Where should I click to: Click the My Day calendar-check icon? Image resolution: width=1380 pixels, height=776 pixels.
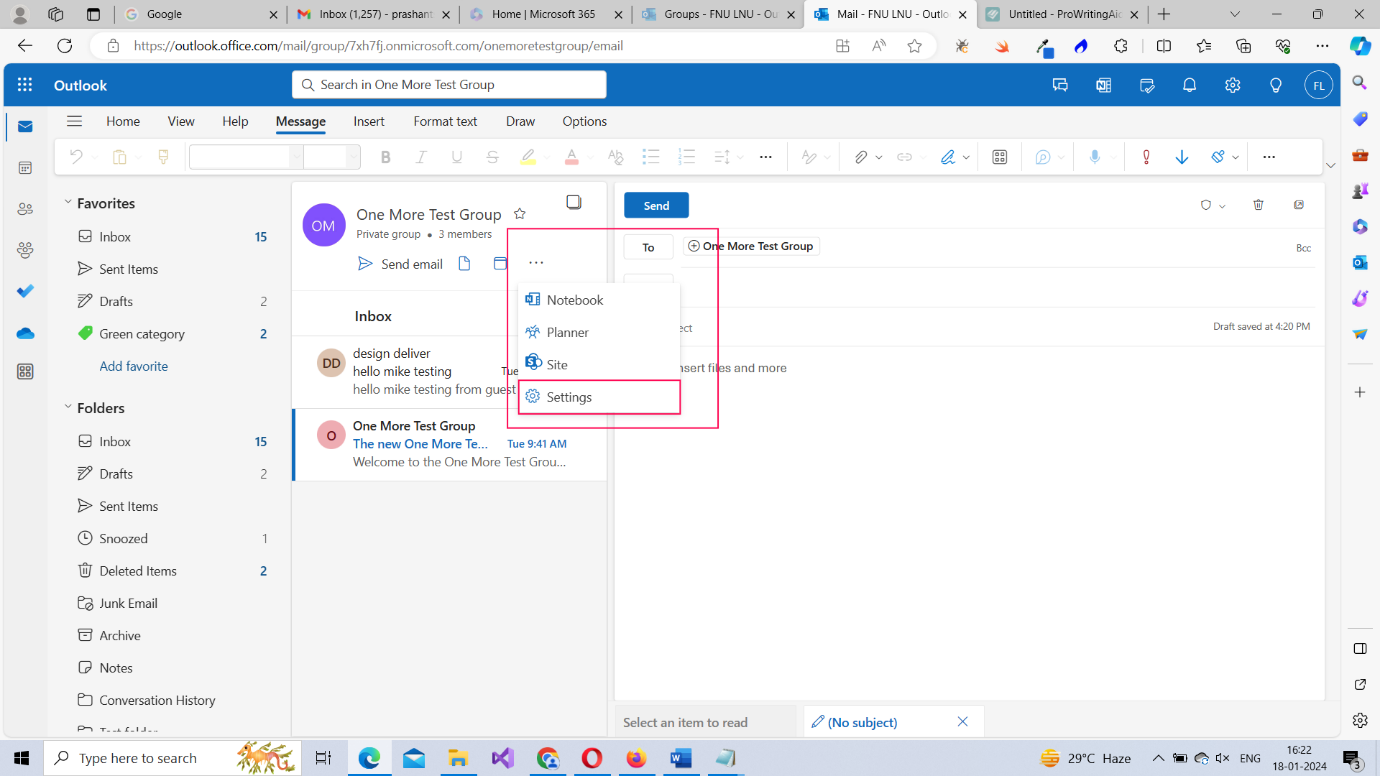[x=1147, y=85]
